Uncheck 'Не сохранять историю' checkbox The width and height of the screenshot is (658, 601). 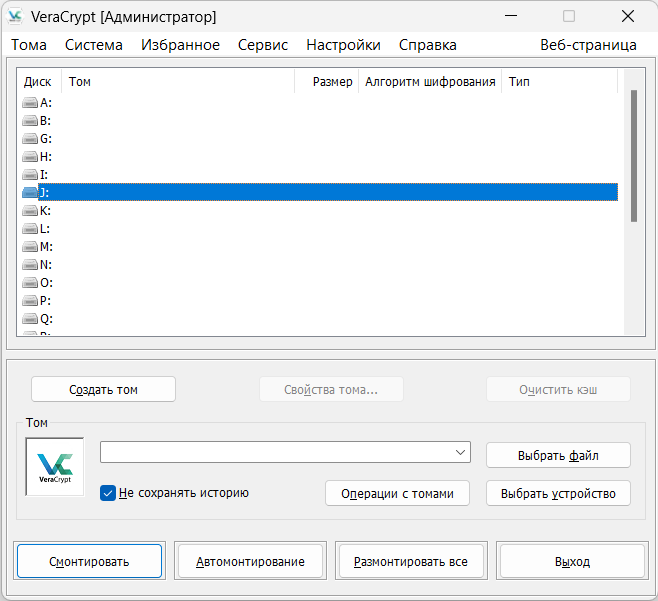tap(108, 493)
